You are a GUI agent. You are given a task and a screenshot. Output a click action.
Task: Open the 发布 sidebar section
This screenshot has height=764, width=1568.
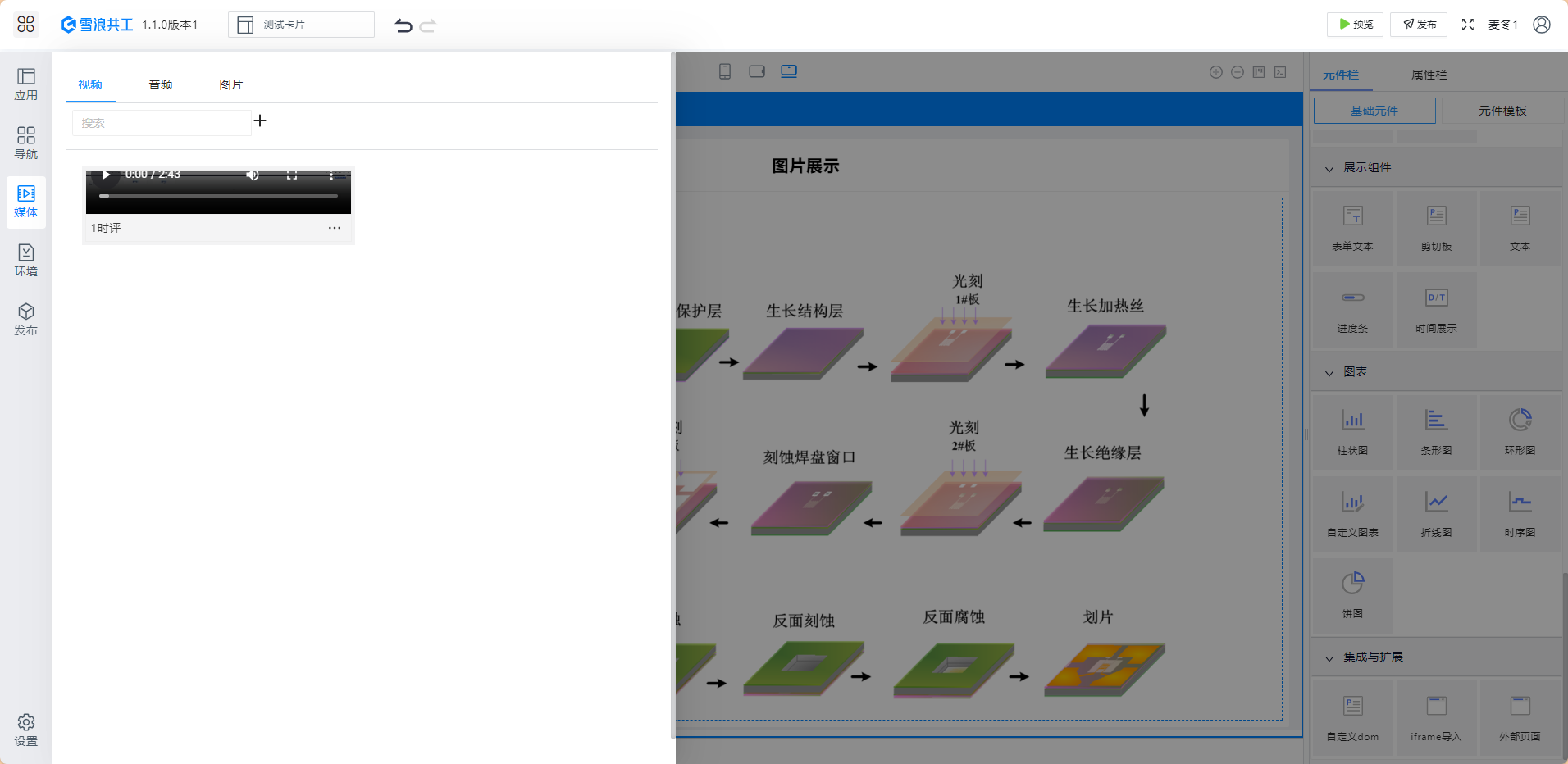[26, 320]
